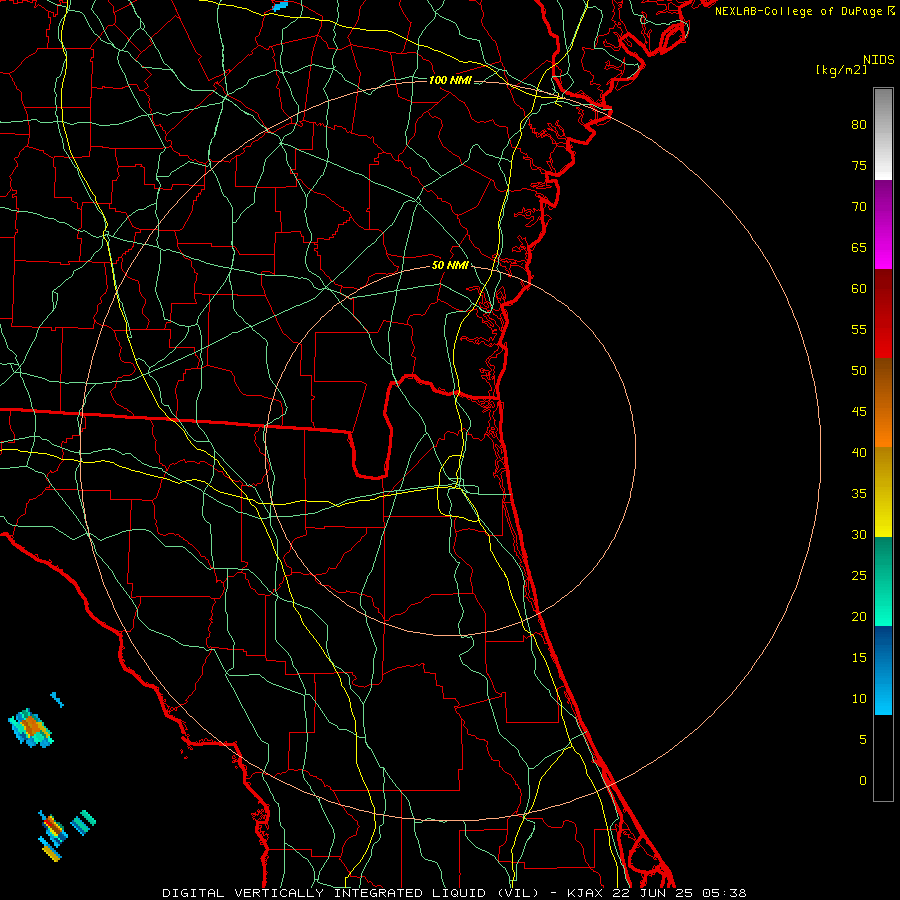Click the 40 value on the scale
Screen dimensions: 900x900
(x=859, y=452)
